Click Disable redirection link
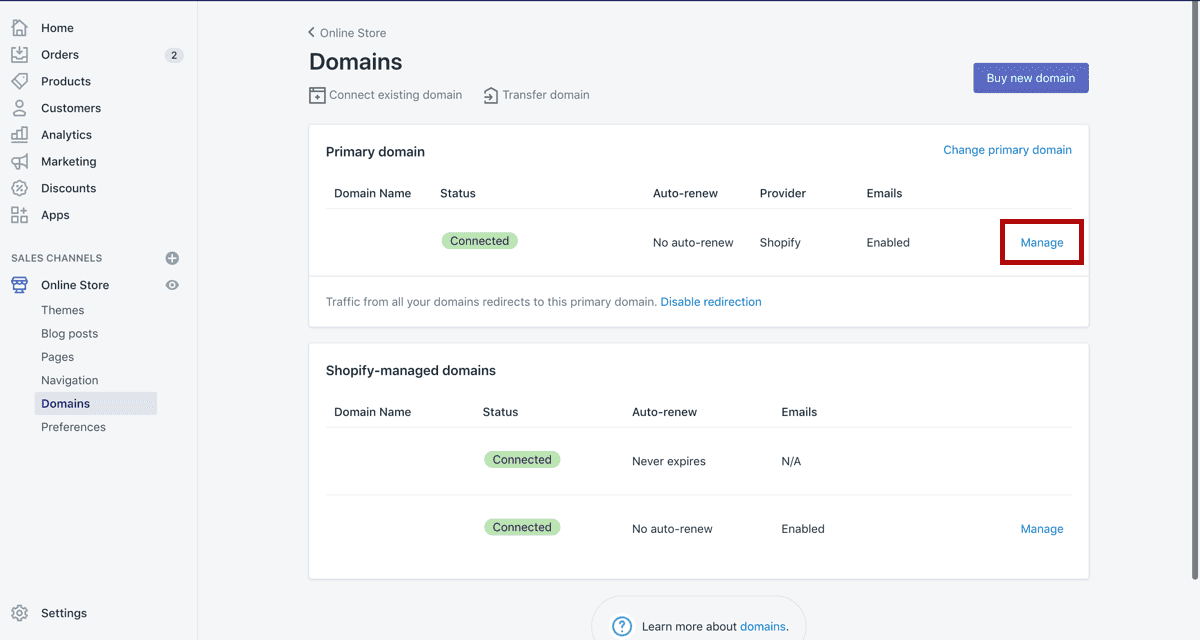The image size is (1200, 640). click(x=710, y=302)
